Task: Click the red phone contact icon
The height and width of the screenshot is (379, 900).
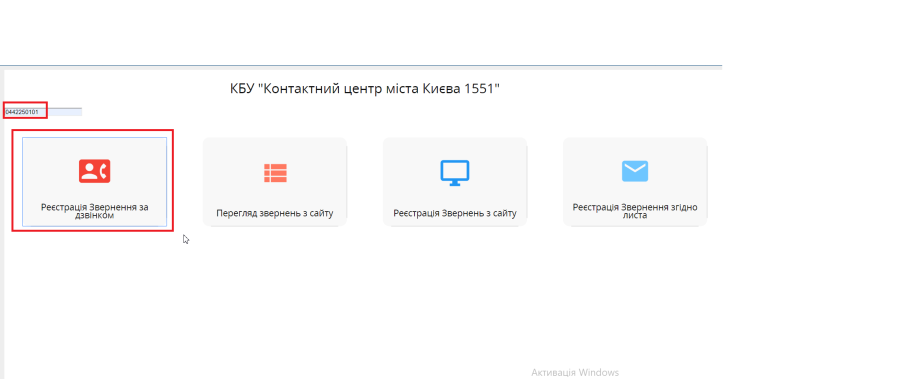Action: point(95,171)
